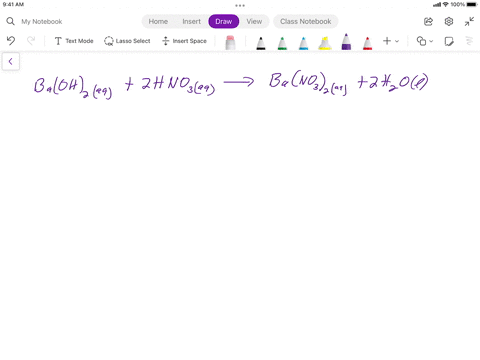
Task: Insert a sticky note
Action: point(449,41)
